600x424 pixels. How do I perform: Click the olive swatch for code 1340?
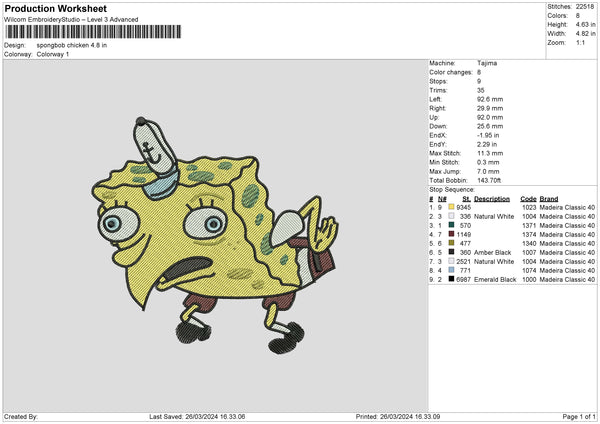pos(451,243)
